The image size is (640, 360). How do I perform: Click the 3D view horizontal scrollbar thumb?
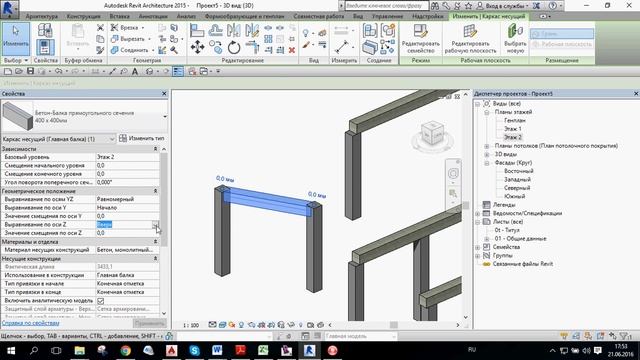[x=393, y=325]
